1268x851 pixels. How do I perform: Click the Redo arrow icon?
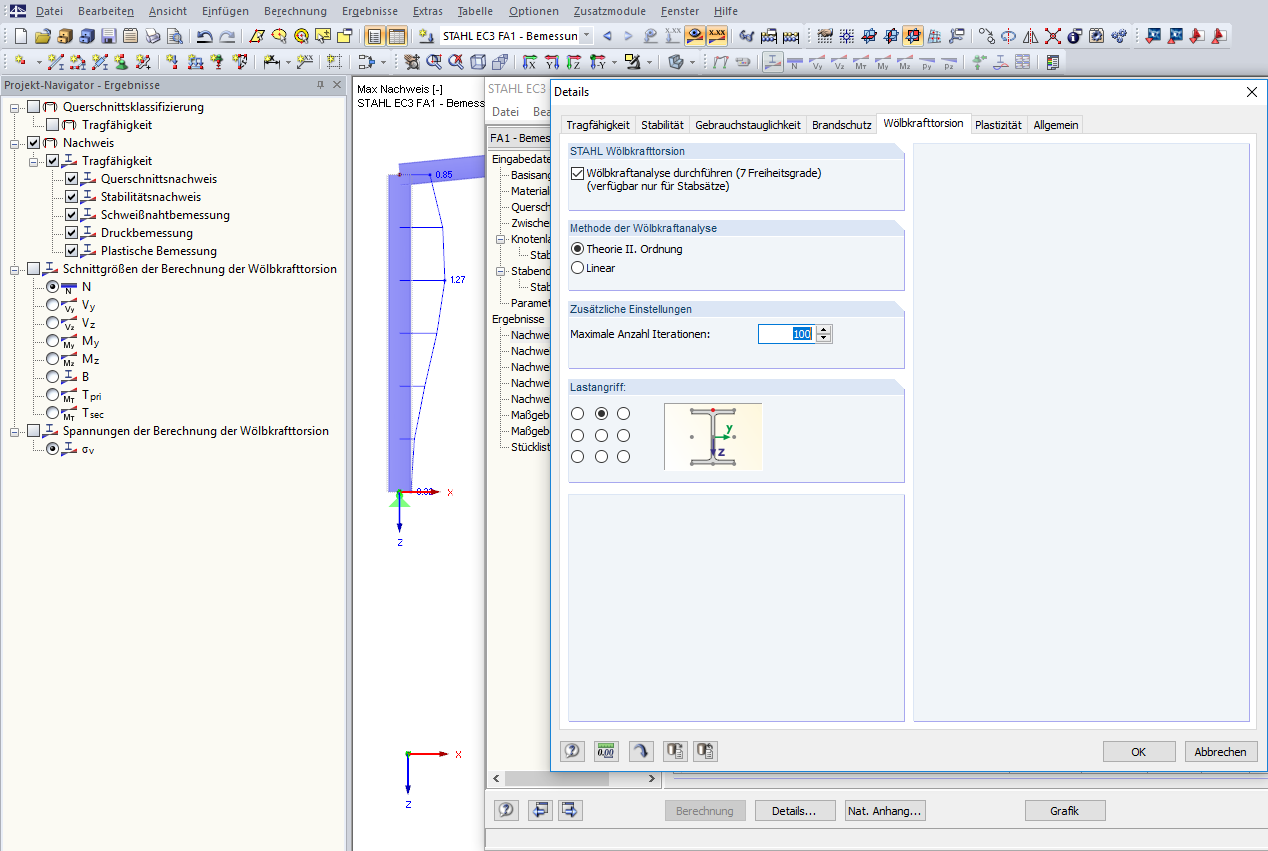pyautogui.click(x=227, y=36)
